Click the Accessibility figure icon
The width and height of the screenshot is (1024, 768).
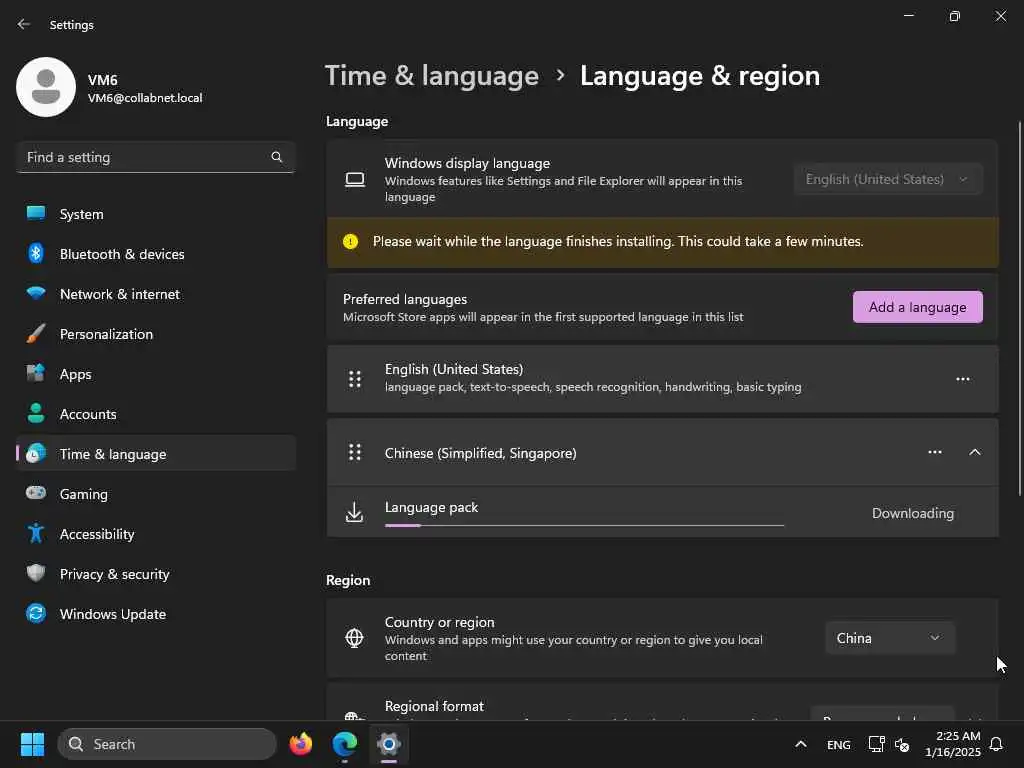point(36,534)
